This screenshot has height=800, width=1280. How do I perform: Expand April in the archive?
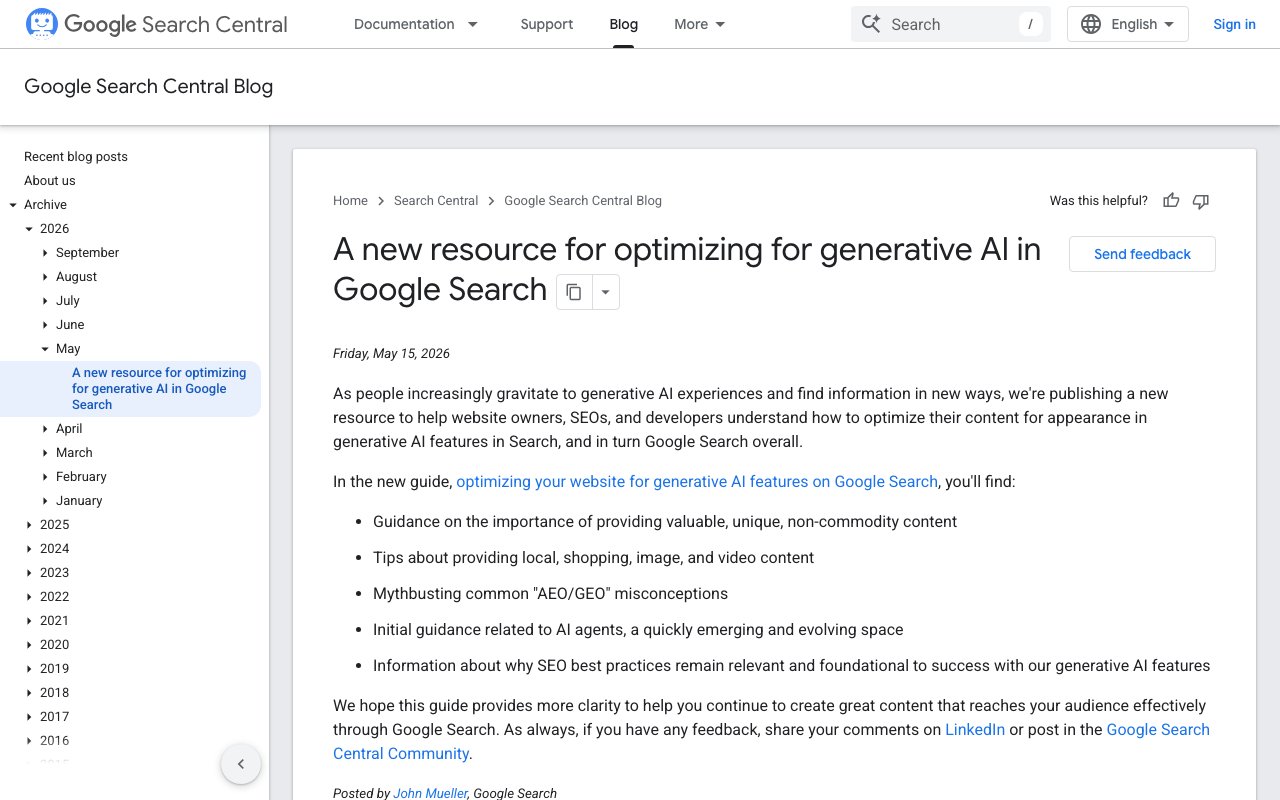[x=45, y=429]
